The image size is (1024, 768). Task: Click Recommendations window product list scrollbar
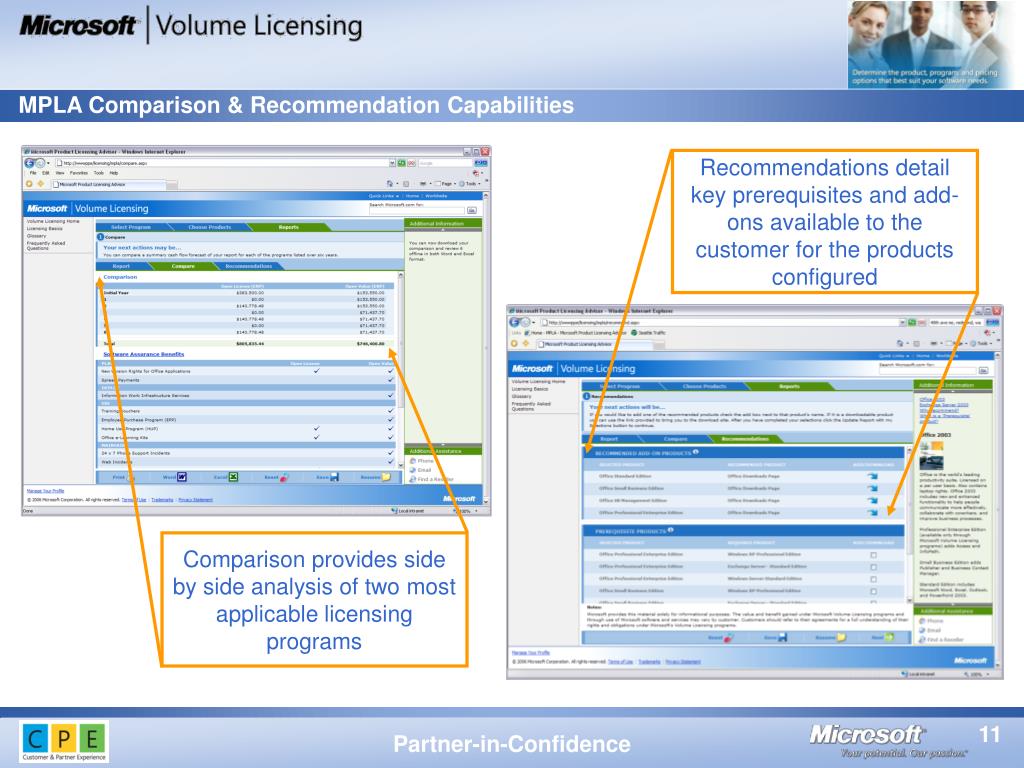[908, 524]
